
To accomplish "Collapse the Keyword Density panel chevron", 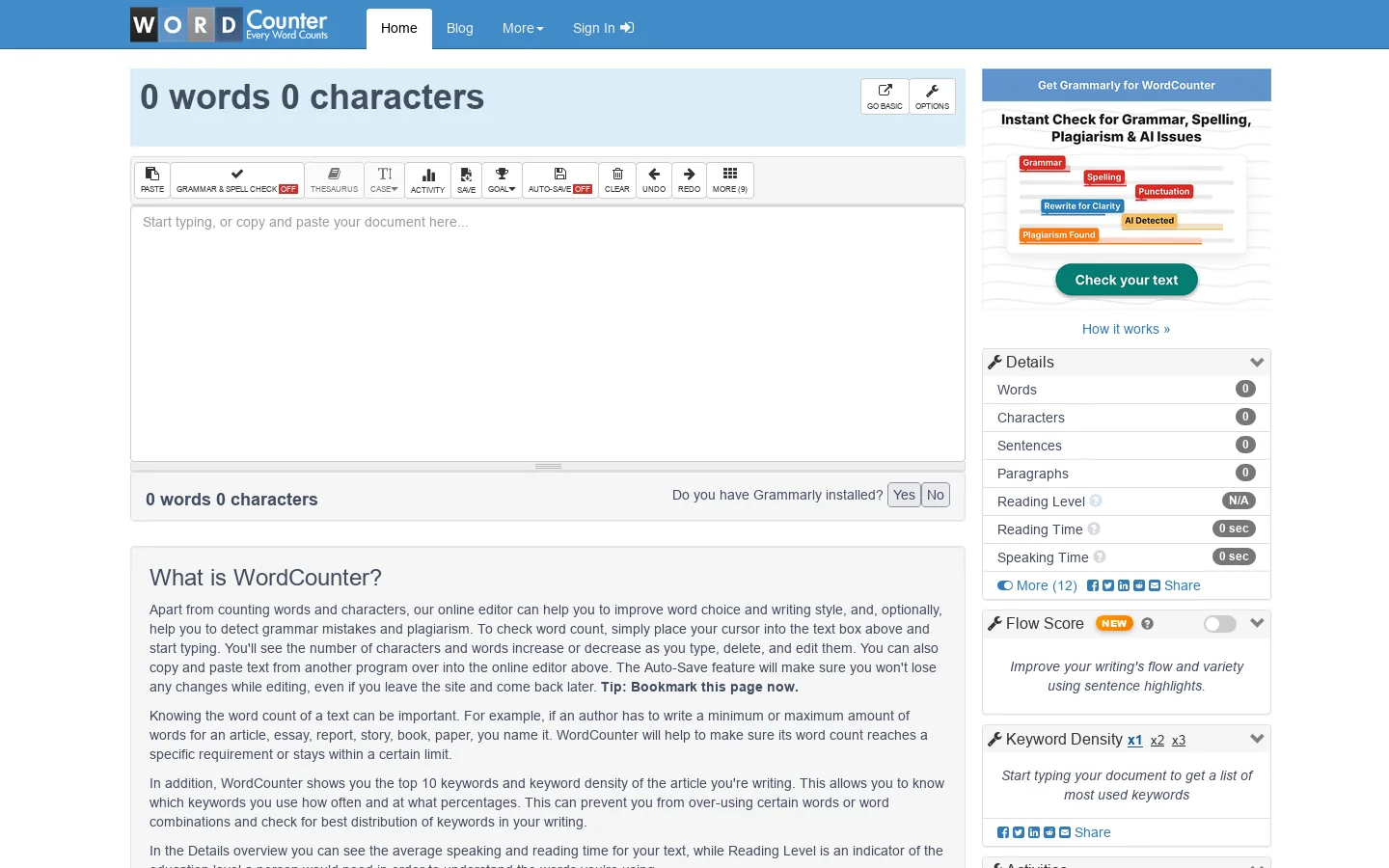I will point(1257,739).
